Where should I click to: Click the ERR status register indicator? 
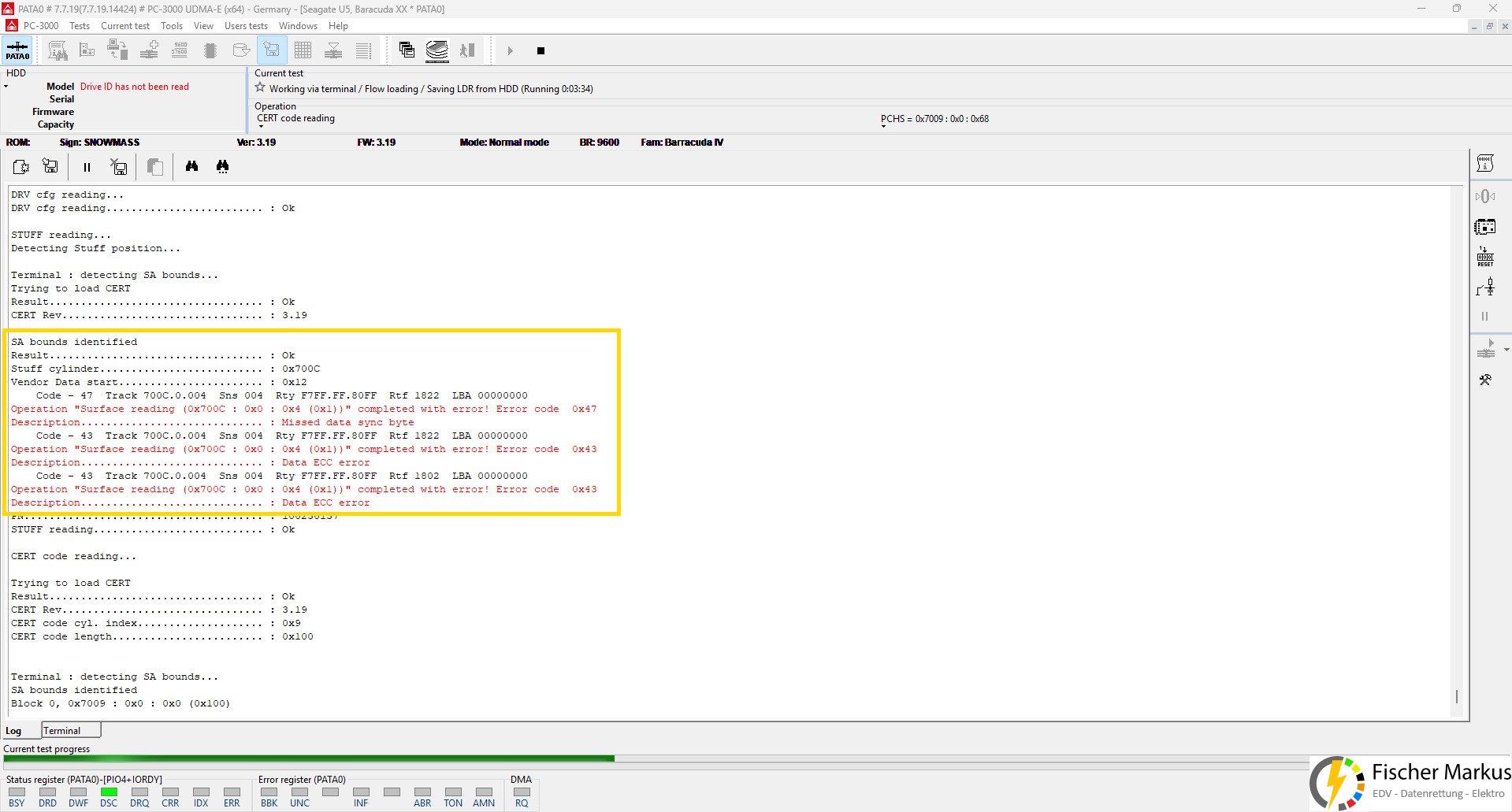[x=232, y=792]
